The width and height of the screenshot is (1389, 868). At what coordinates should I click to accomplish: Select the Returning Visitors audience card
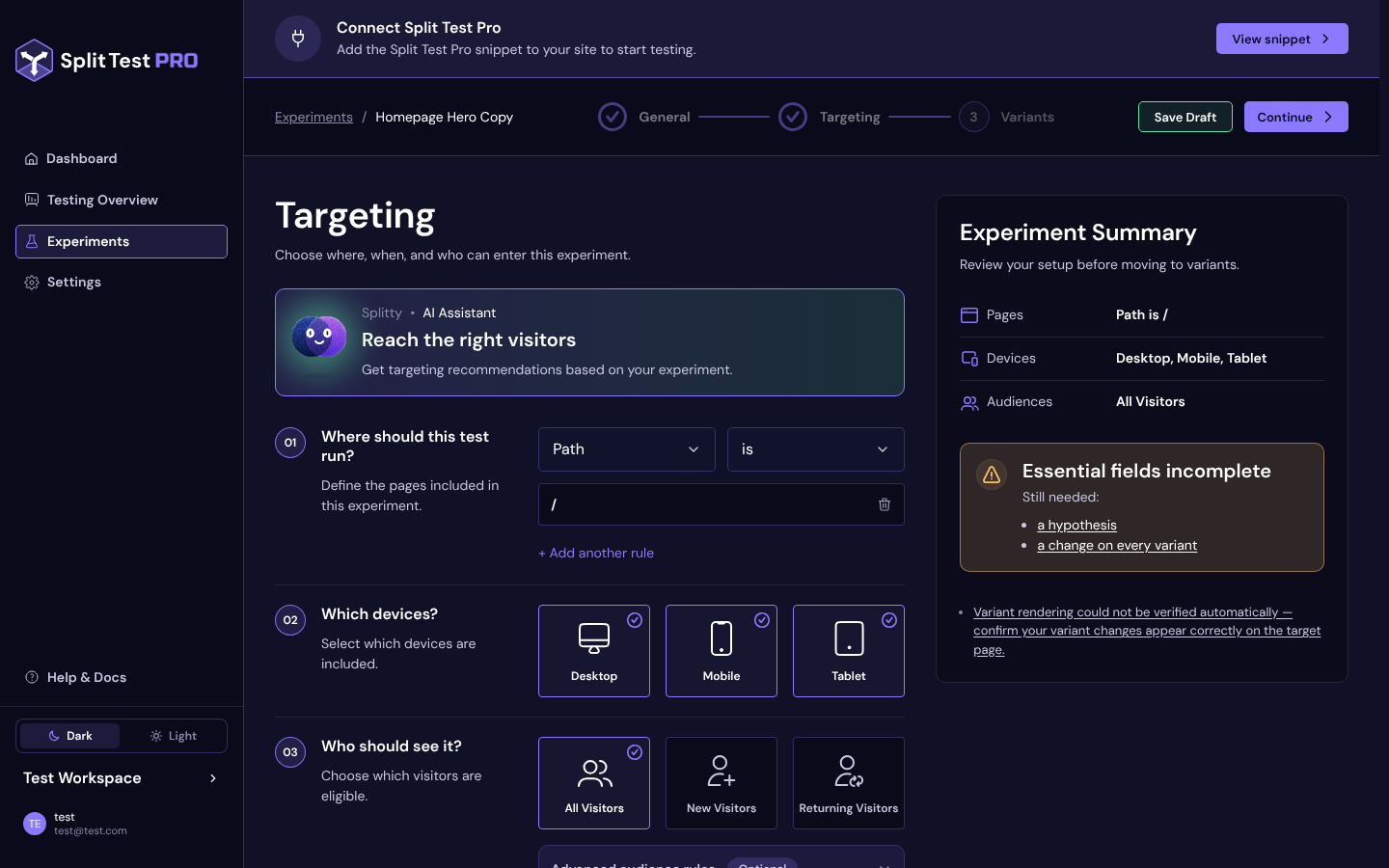849,783
